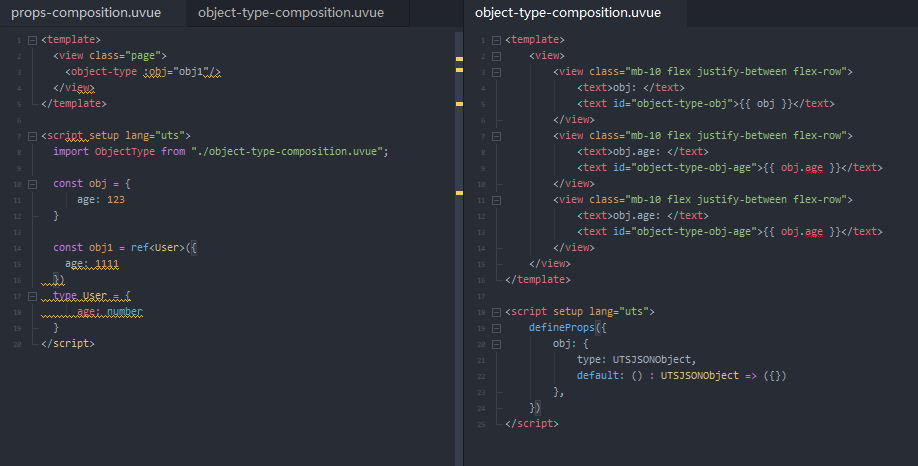Click the age: number type field

[110, 312]
